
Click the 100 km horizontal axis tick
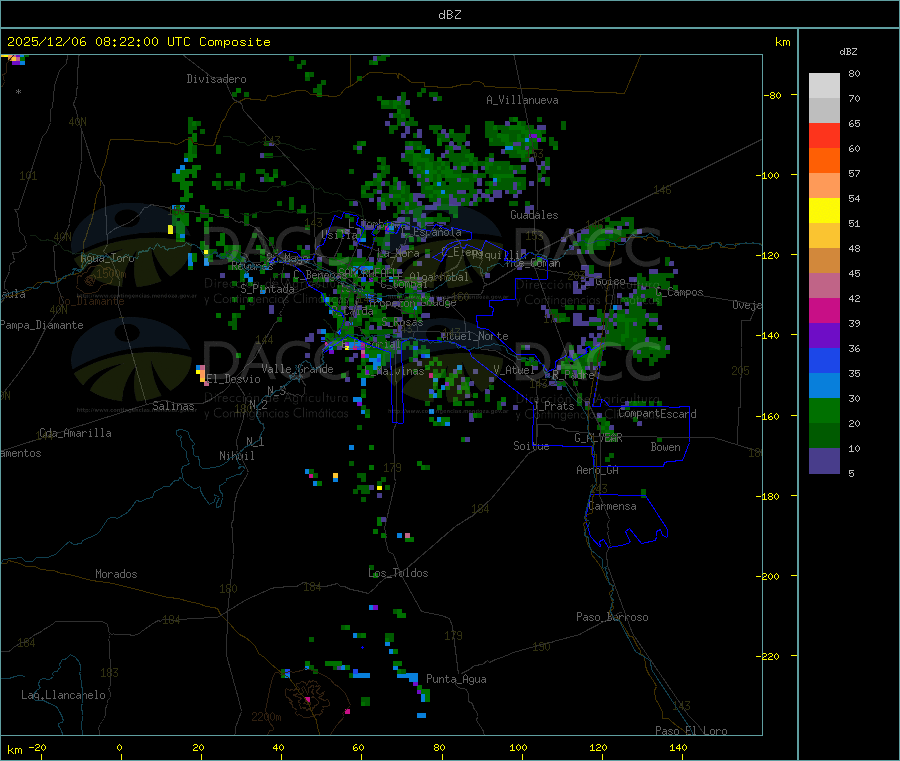click(x=518, y=748)
